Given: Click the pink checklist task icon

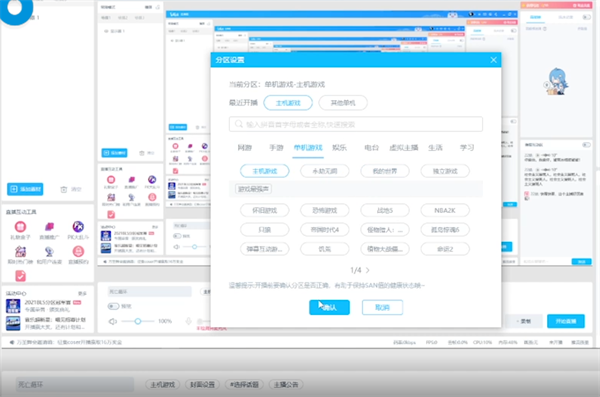Looking at the screenshot, I should pos(20,276).
